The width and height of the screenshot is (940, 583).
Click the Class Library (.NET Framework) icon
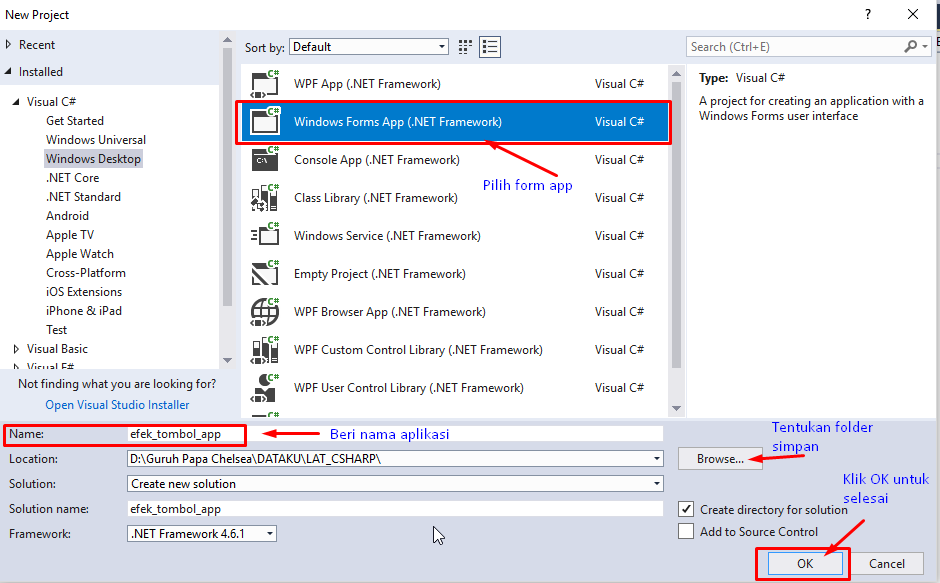264,197
